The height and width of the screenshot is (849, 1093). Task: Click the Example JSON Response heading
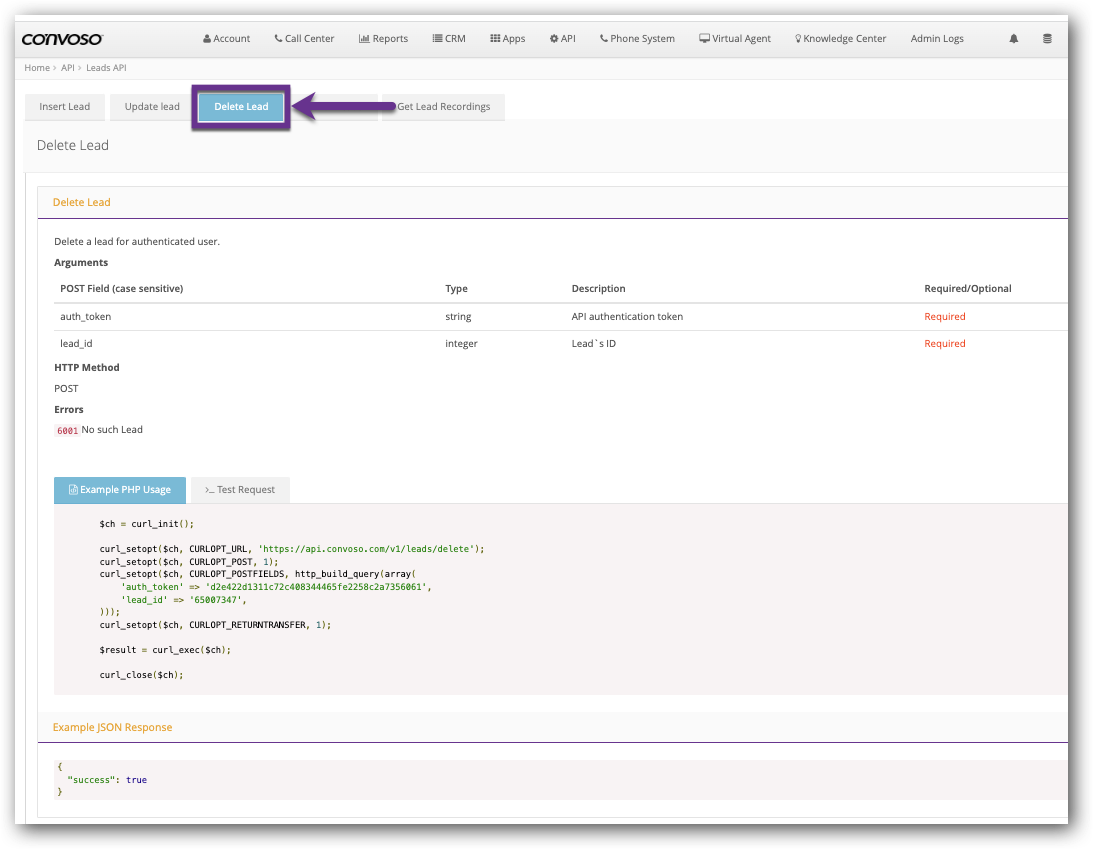point(112,727)
